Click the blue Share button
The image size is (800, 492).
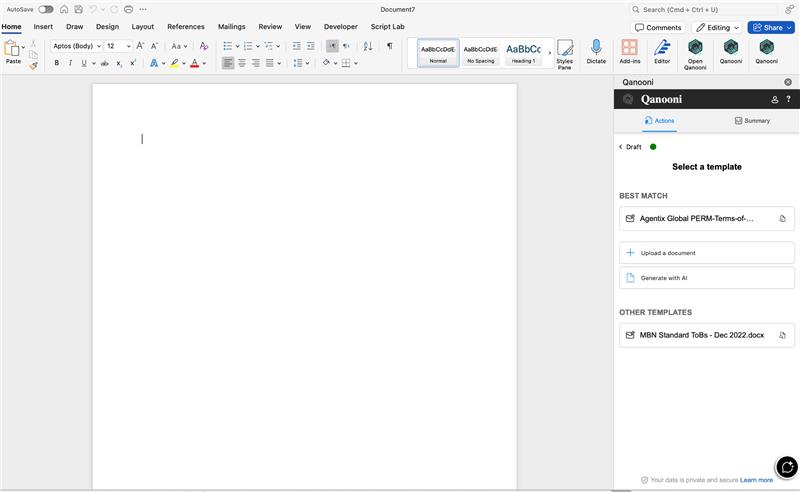(771, 28)
